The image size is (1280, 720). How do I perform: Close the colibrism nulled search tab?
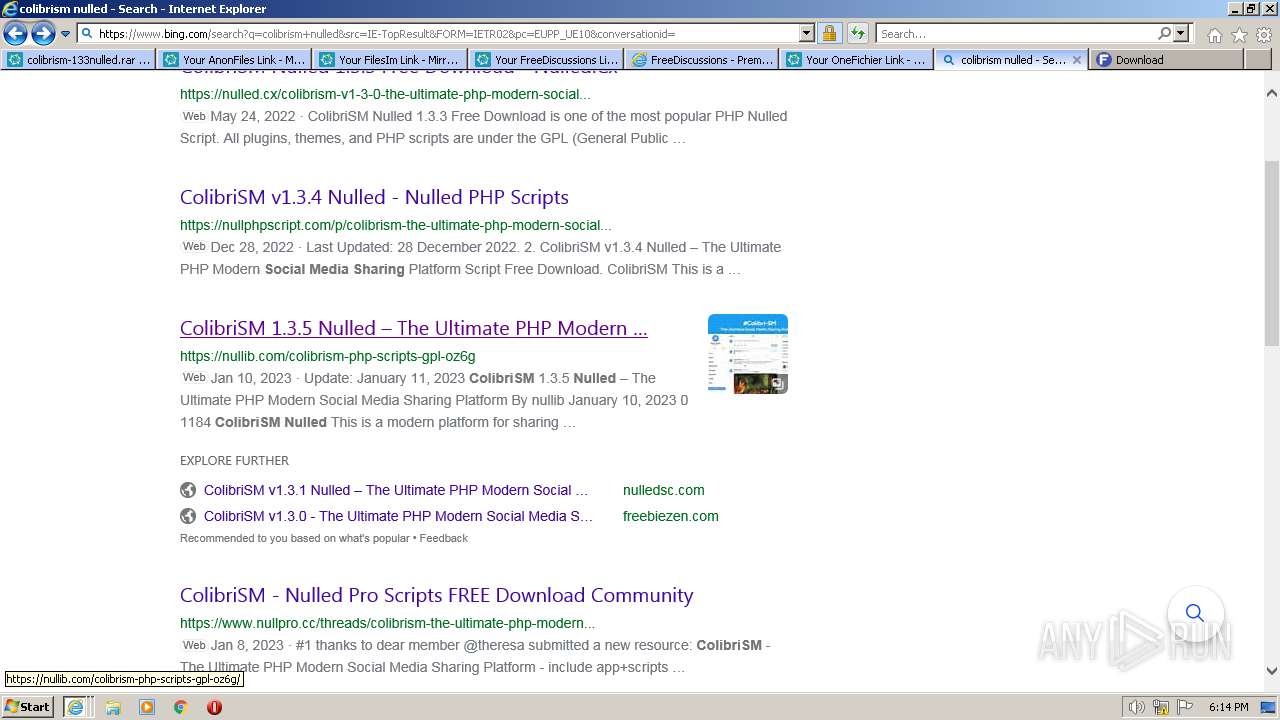click(1076, 60)
